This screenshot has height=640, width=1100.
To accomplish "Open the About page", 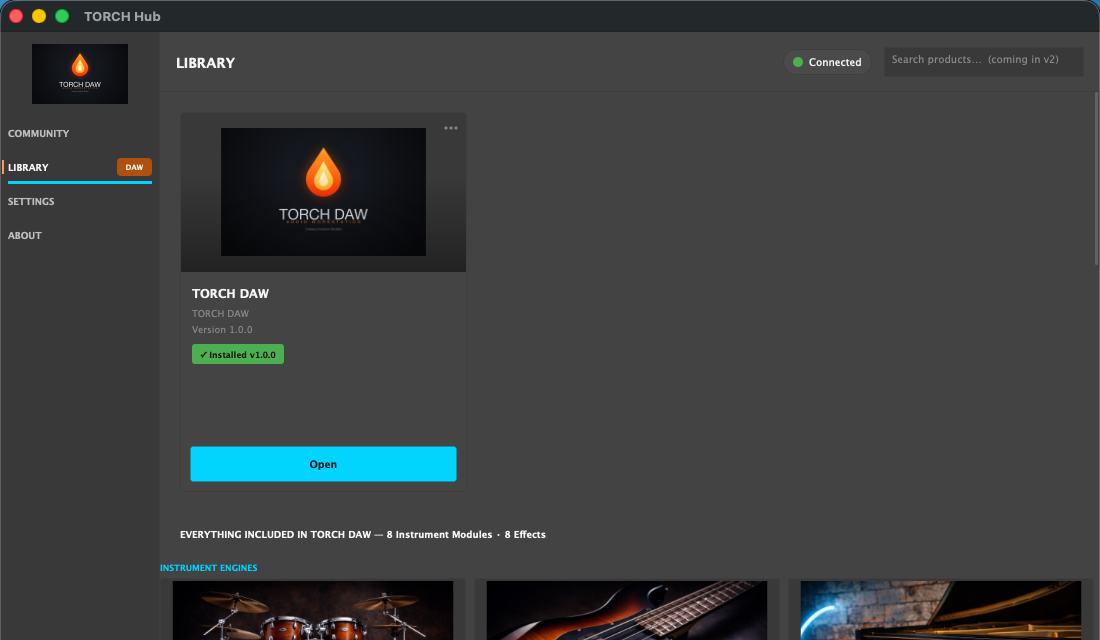I will click(25, 236).
